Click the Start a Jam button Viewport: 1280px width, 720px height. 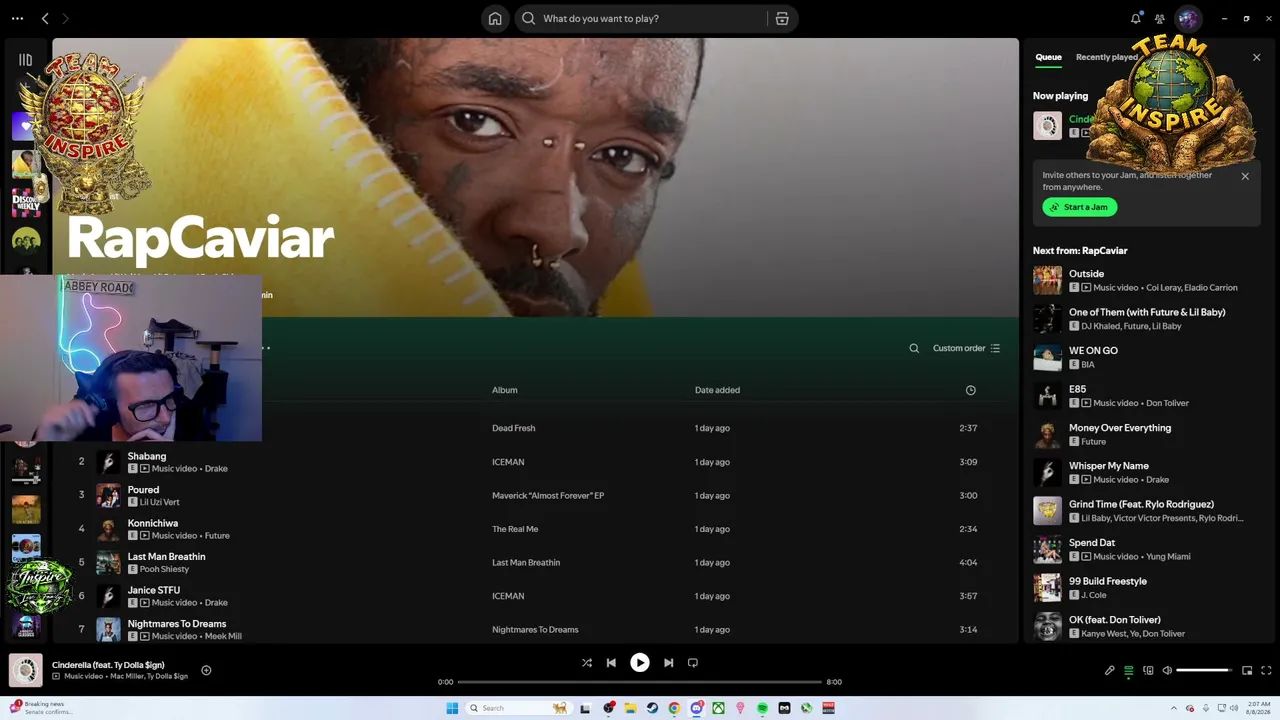1080,207
